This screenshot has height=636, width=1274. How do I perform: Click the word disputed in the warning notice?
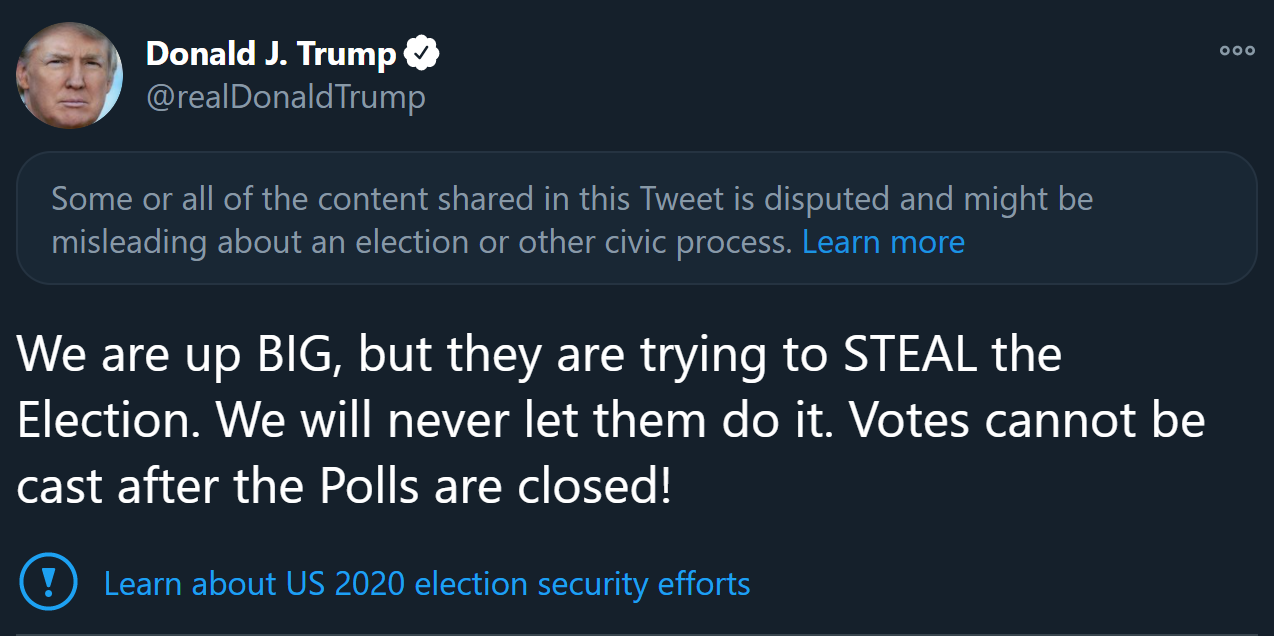826,199
